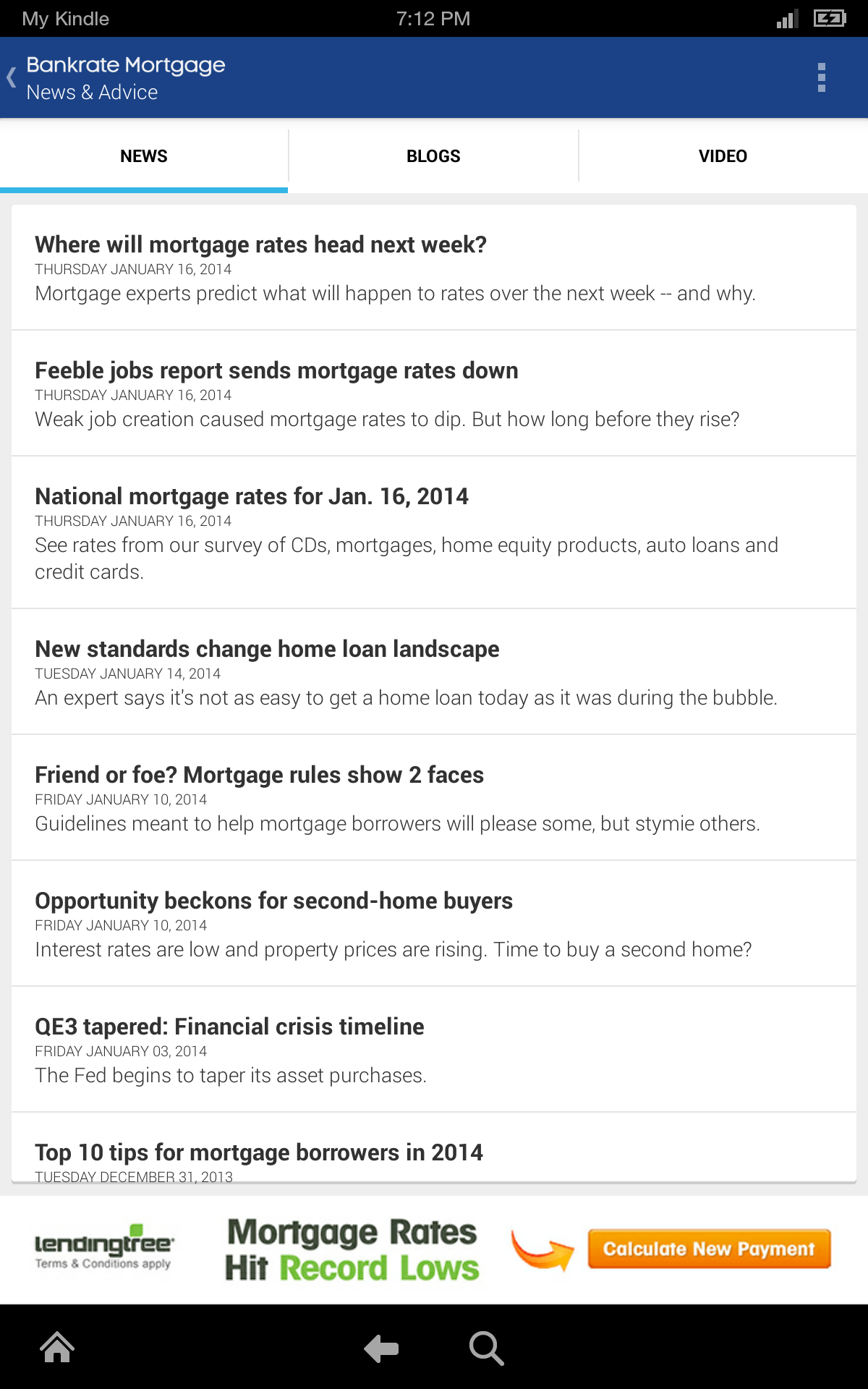Click the Calculate New Payment button
868x1389 pixels.
click(709, 1249)
